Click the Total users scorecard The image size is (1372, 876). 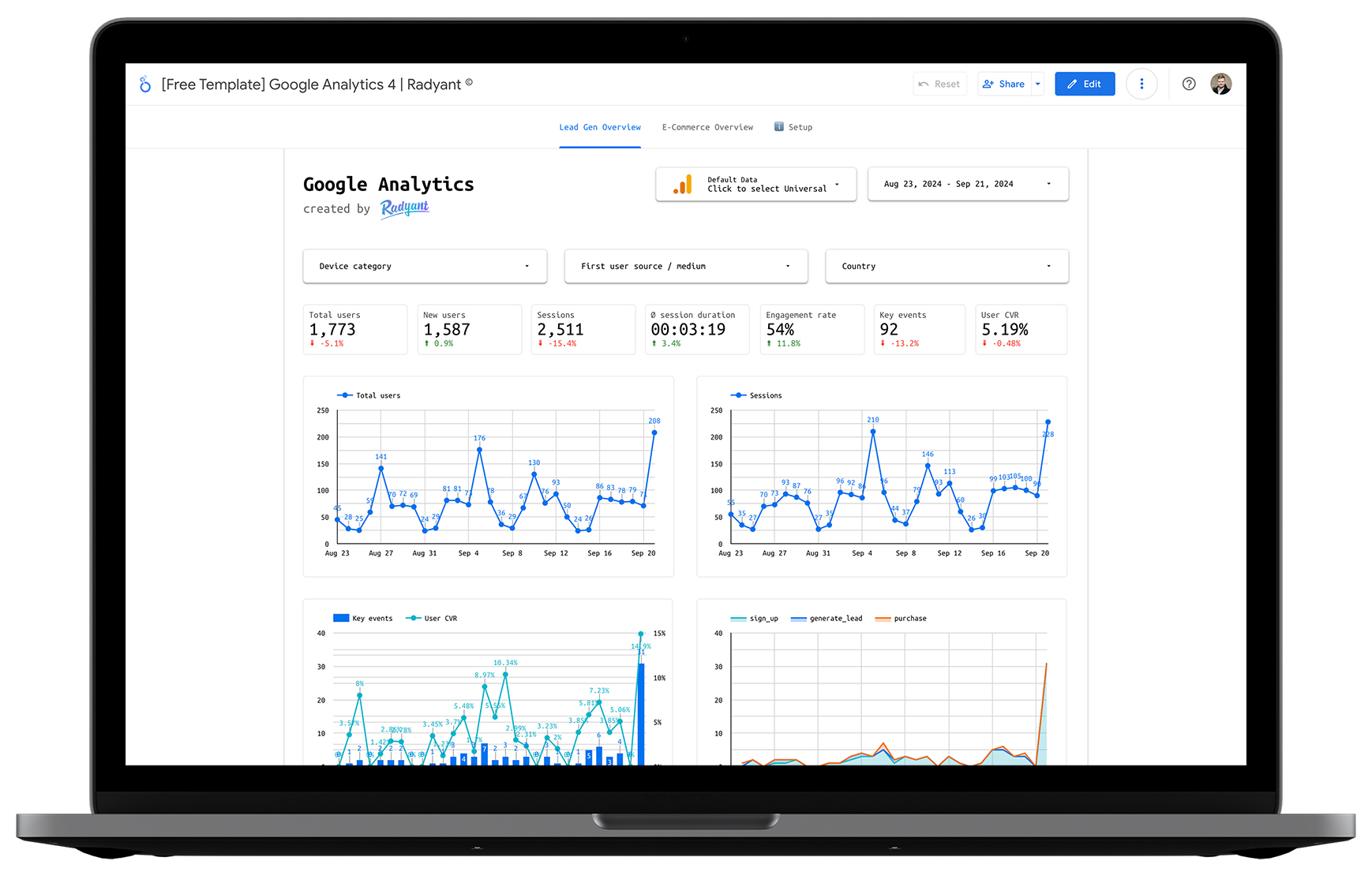(x=354, y=329)
